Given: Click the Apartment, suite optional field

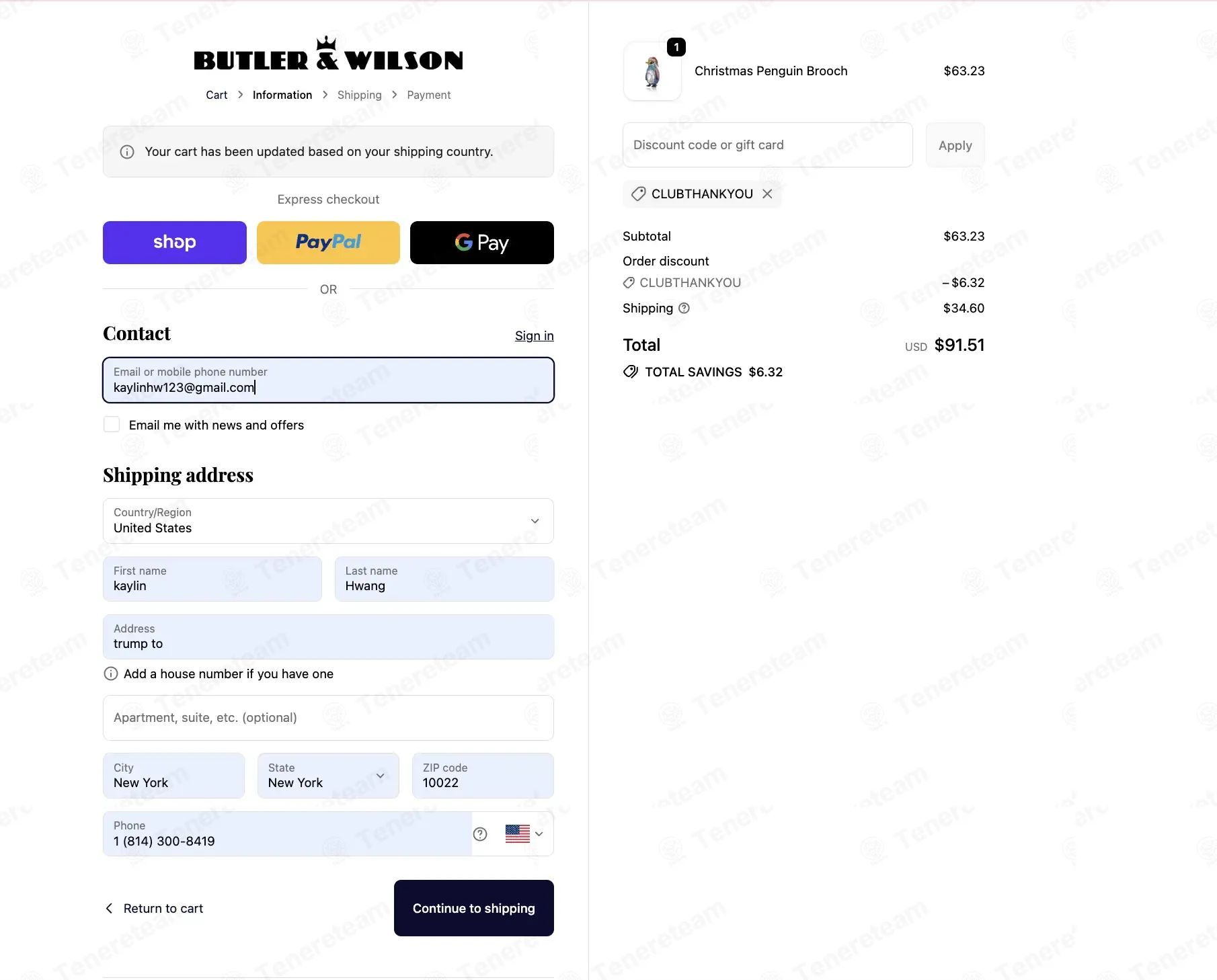Looking at the screenshot, I should [x=328, y=718].
